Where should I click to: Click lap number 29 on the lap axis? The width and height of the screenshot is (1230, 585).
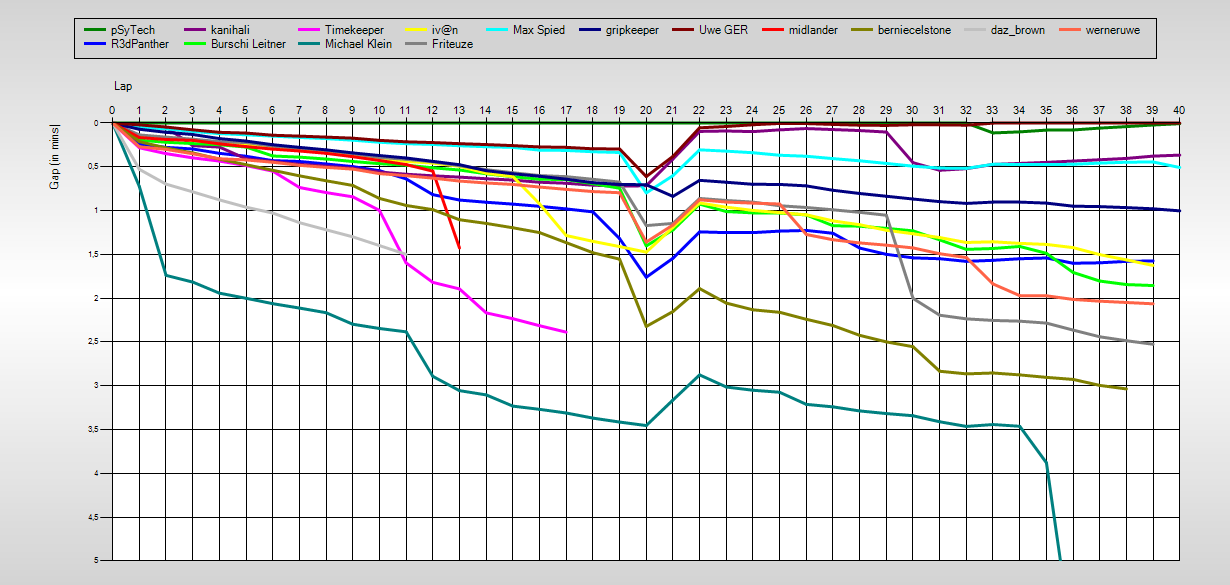(886, 111)
